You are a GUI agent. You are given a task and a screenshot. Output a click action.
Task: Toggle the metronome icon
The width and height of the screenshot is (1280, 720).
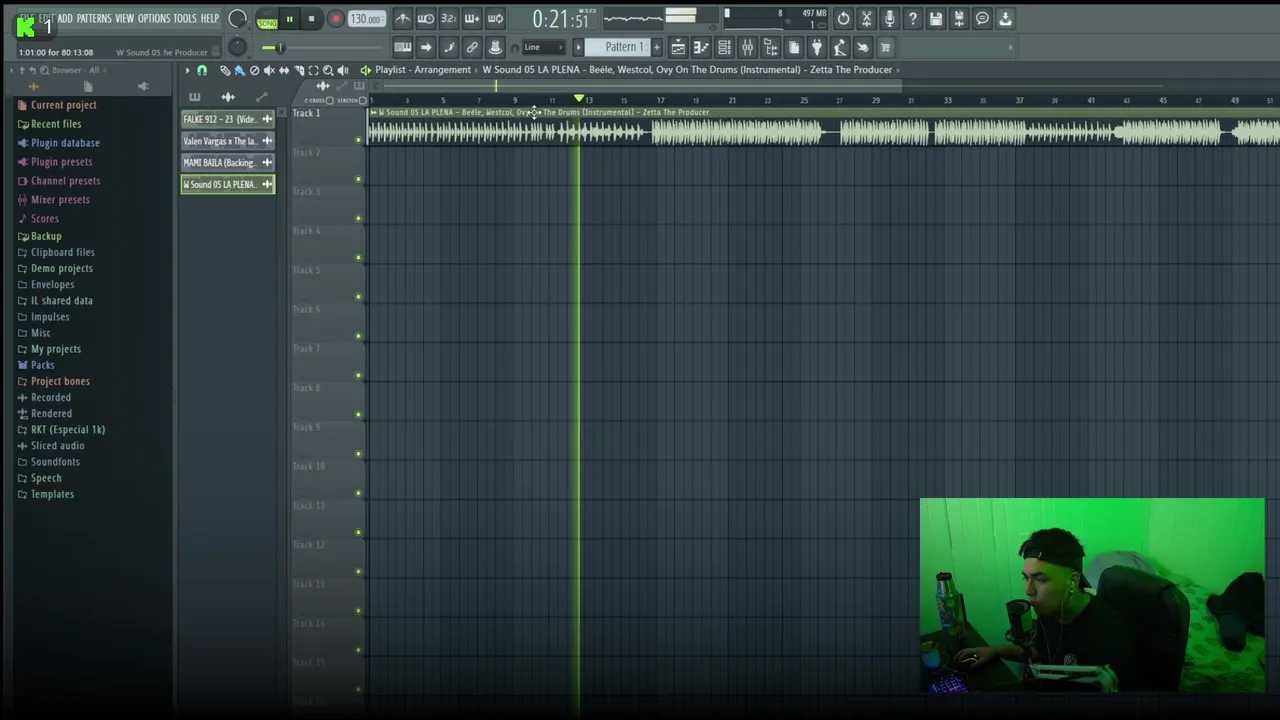click(x=402, y=18)
